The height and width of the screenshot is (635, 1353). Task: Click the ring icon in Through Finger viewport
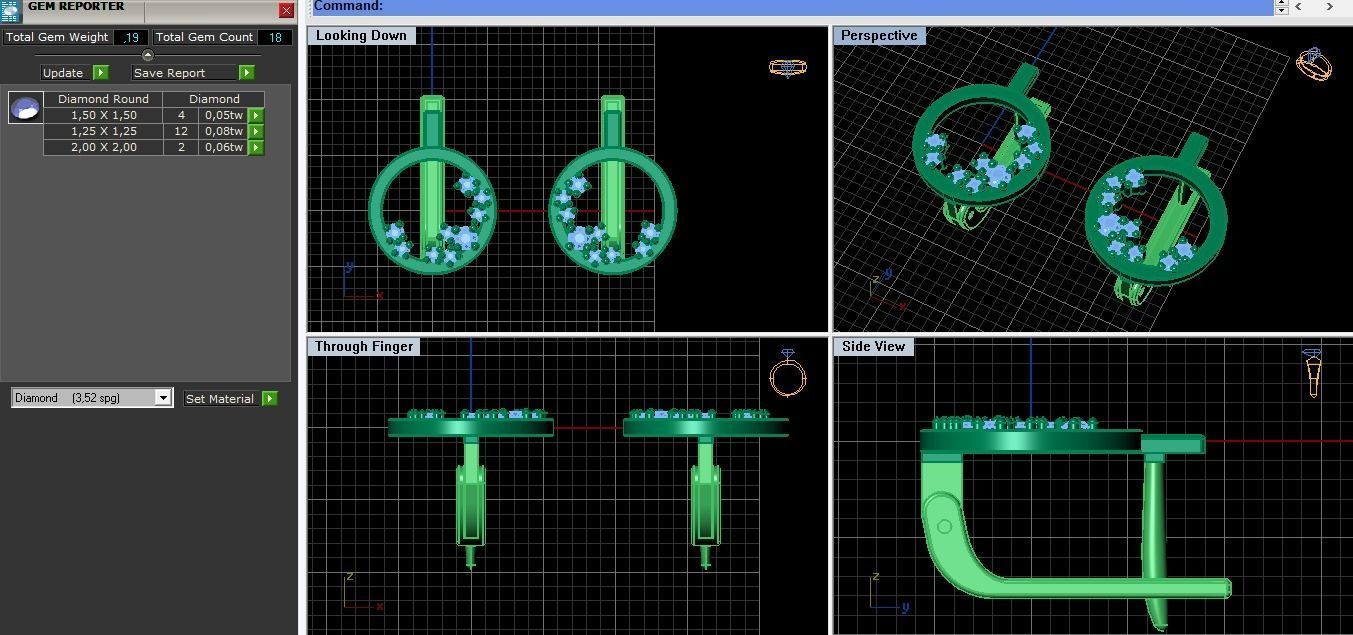788,374
